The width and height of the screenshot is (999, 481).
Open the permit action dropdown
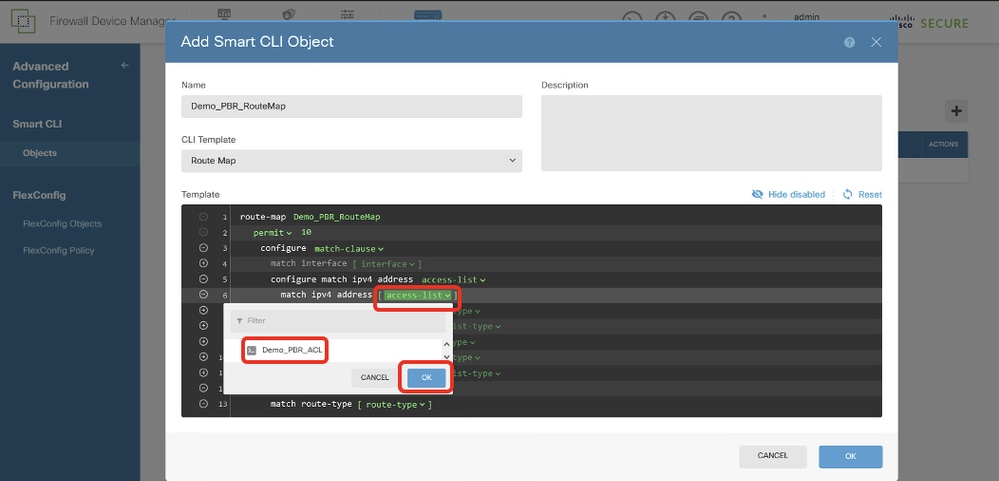pyautogui.click(x=273, y=233)
